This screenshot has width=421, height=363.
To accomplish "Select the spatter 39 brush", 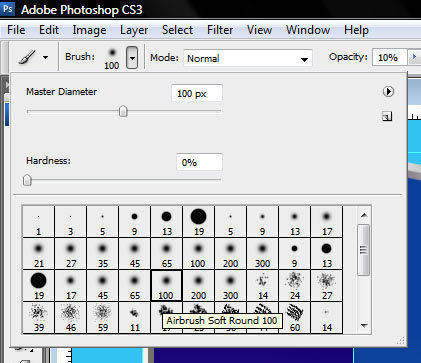I will [x=39, y=318].
